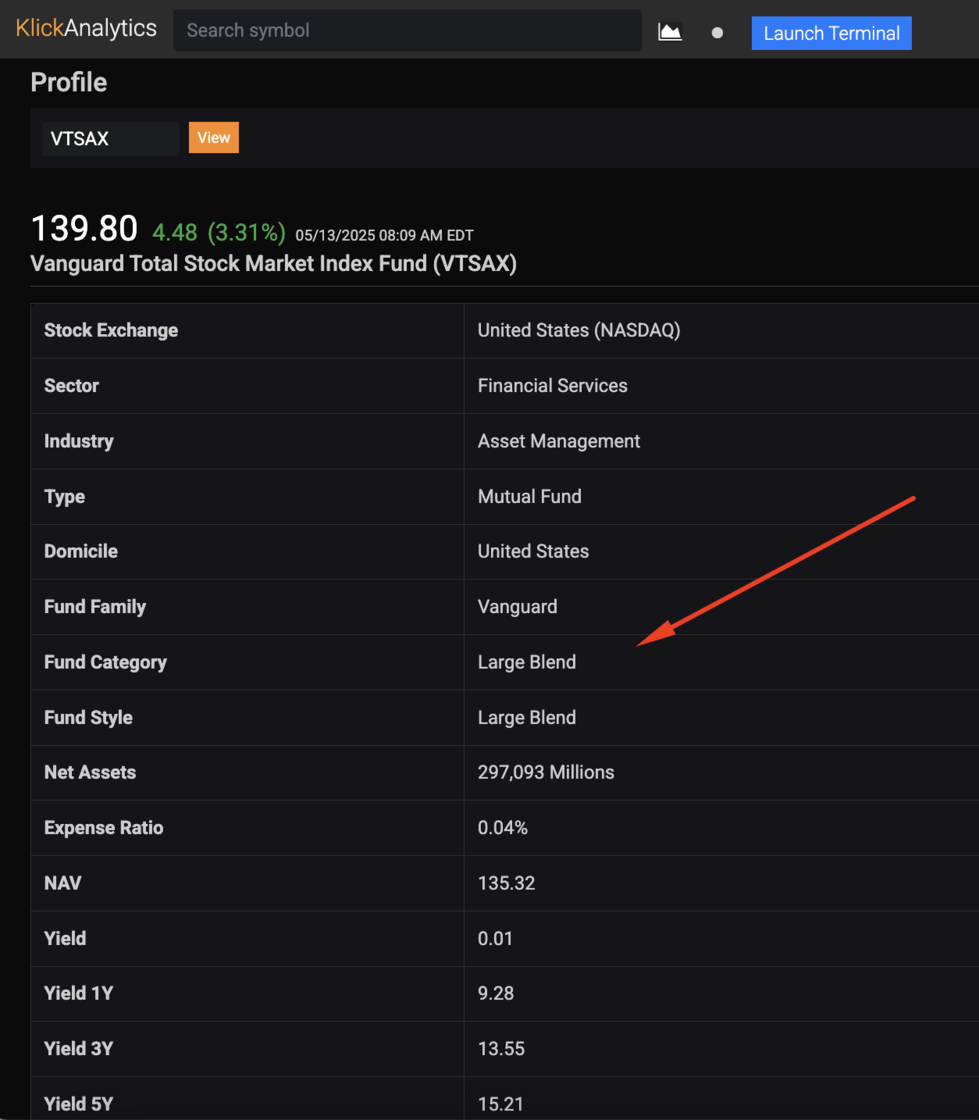Select the Industry label cell

click(x=247, y=441)
